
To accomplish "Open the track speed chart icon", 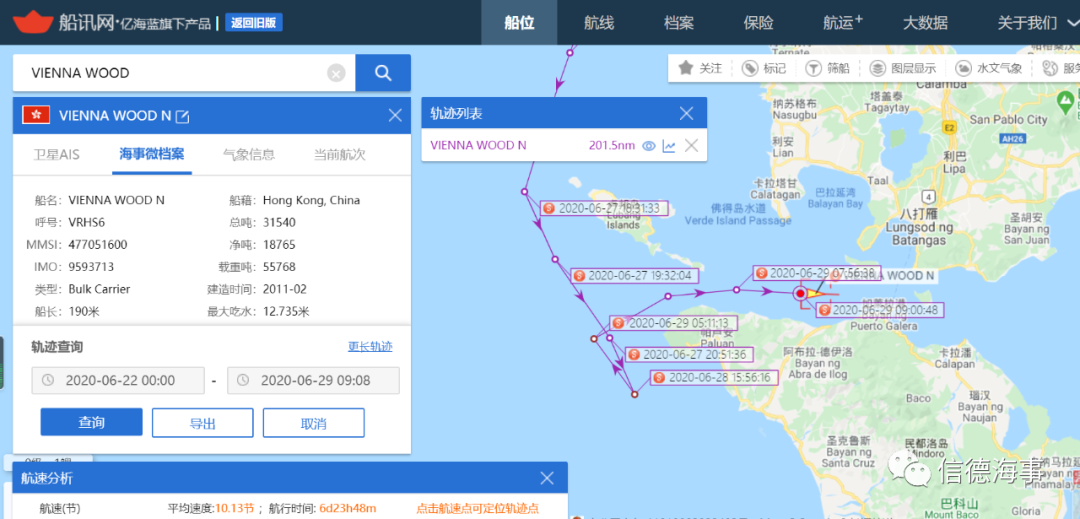I will 669,146.
